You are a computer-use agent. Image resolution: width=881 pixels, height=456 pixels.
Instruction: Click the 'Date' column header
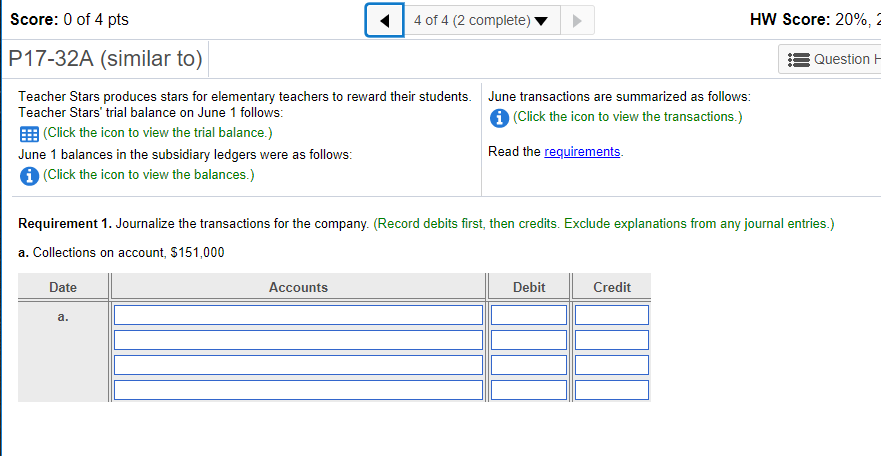coord(62,288)
